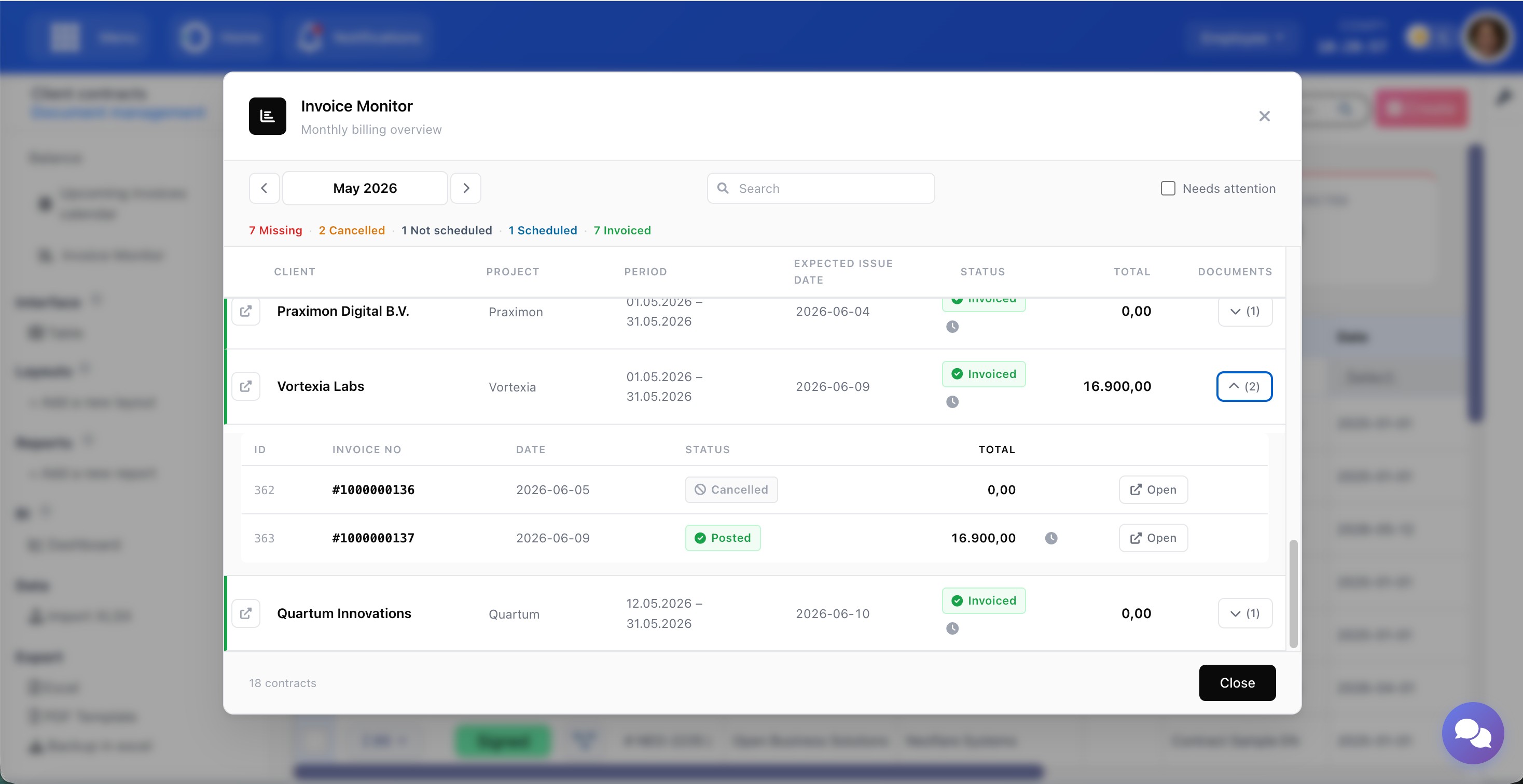Expand documents for Quartum Innovations
Screen dimensions: 1523x784
(x=1244, y=613)
